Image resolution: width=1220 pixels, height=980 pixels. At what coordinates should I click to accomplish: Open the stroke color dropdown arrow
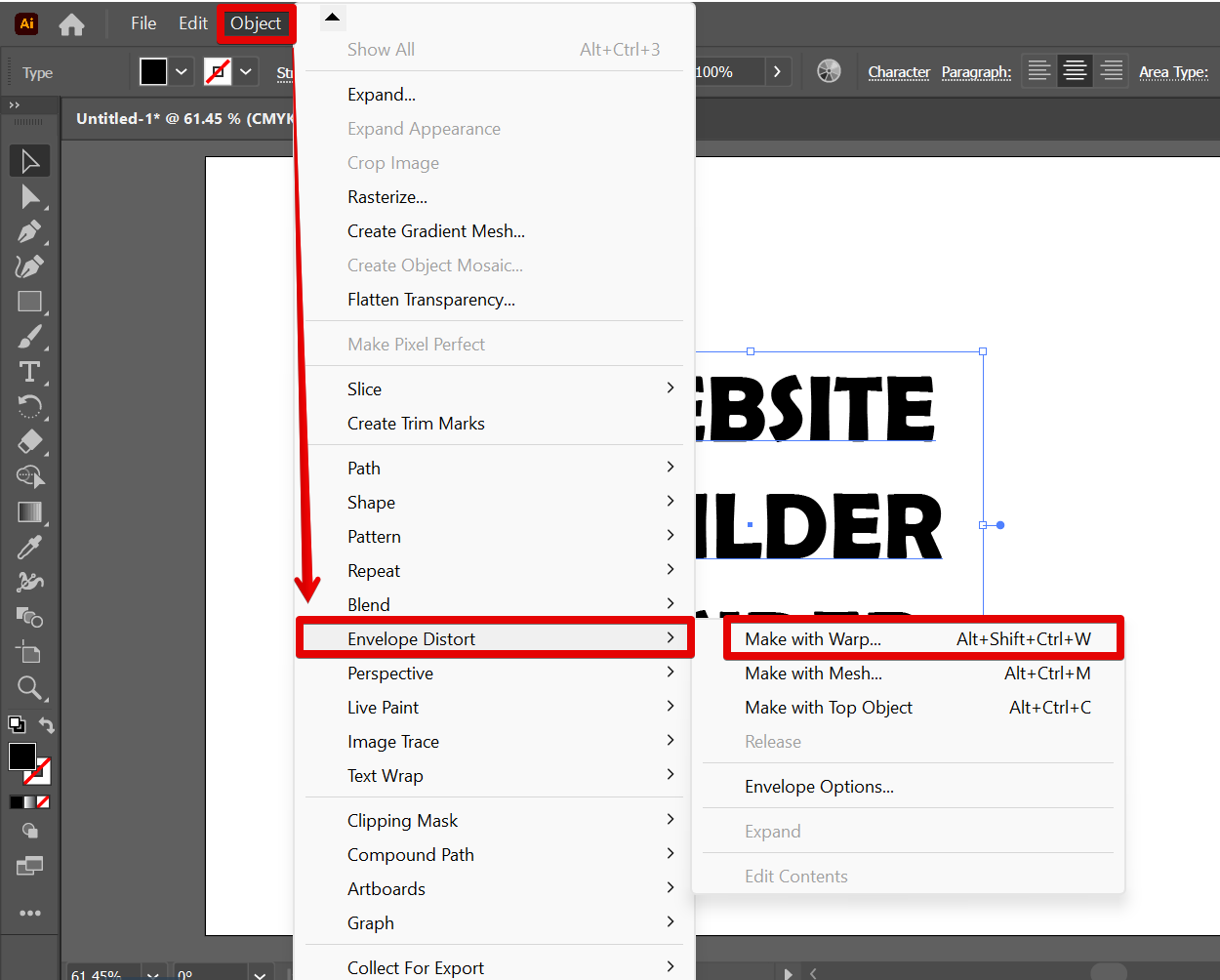(246, 71)
